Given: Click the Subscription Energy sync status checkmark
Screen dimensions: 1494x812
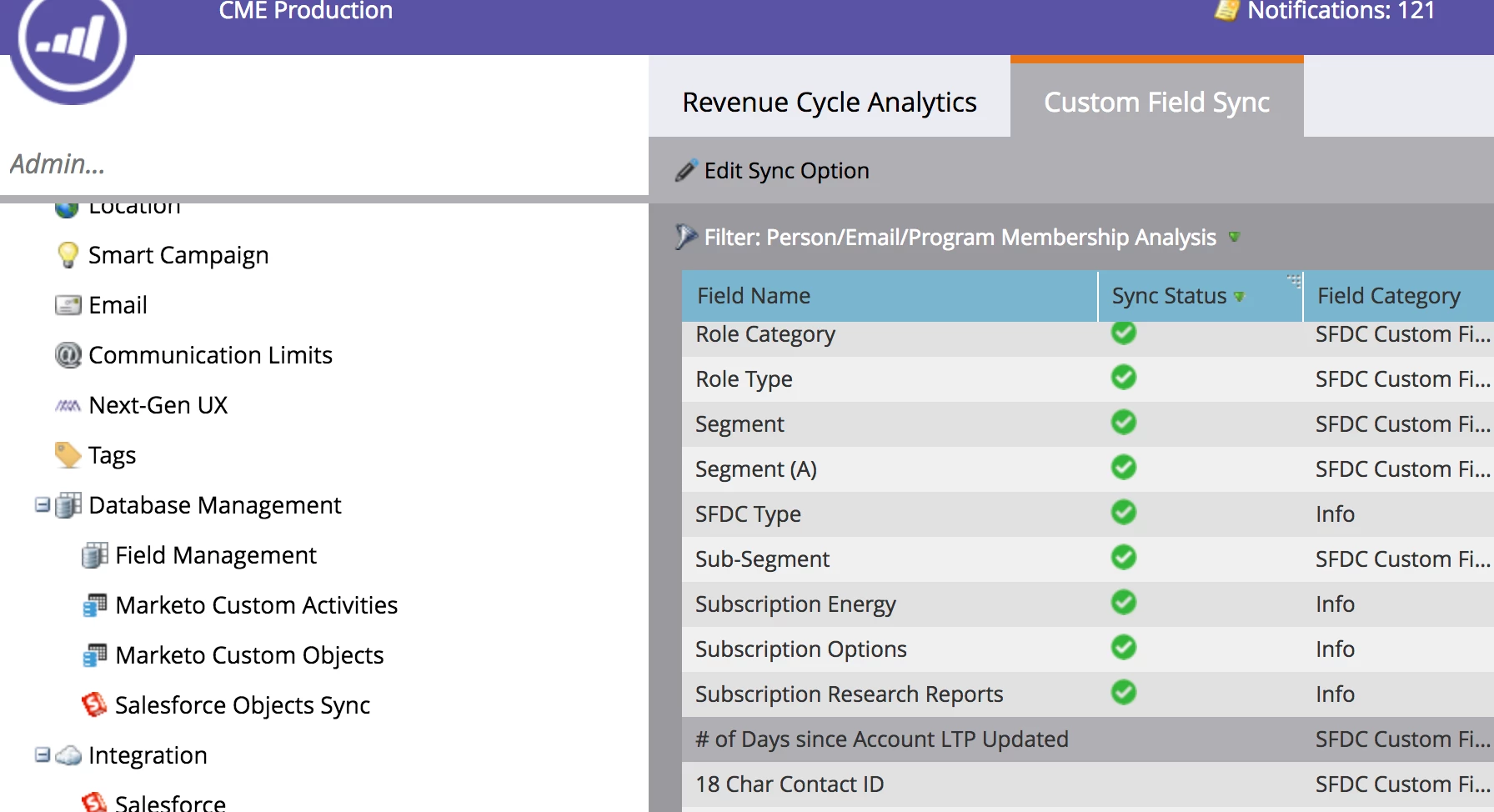Looking at the screenshot, I should pos(1123,603).
